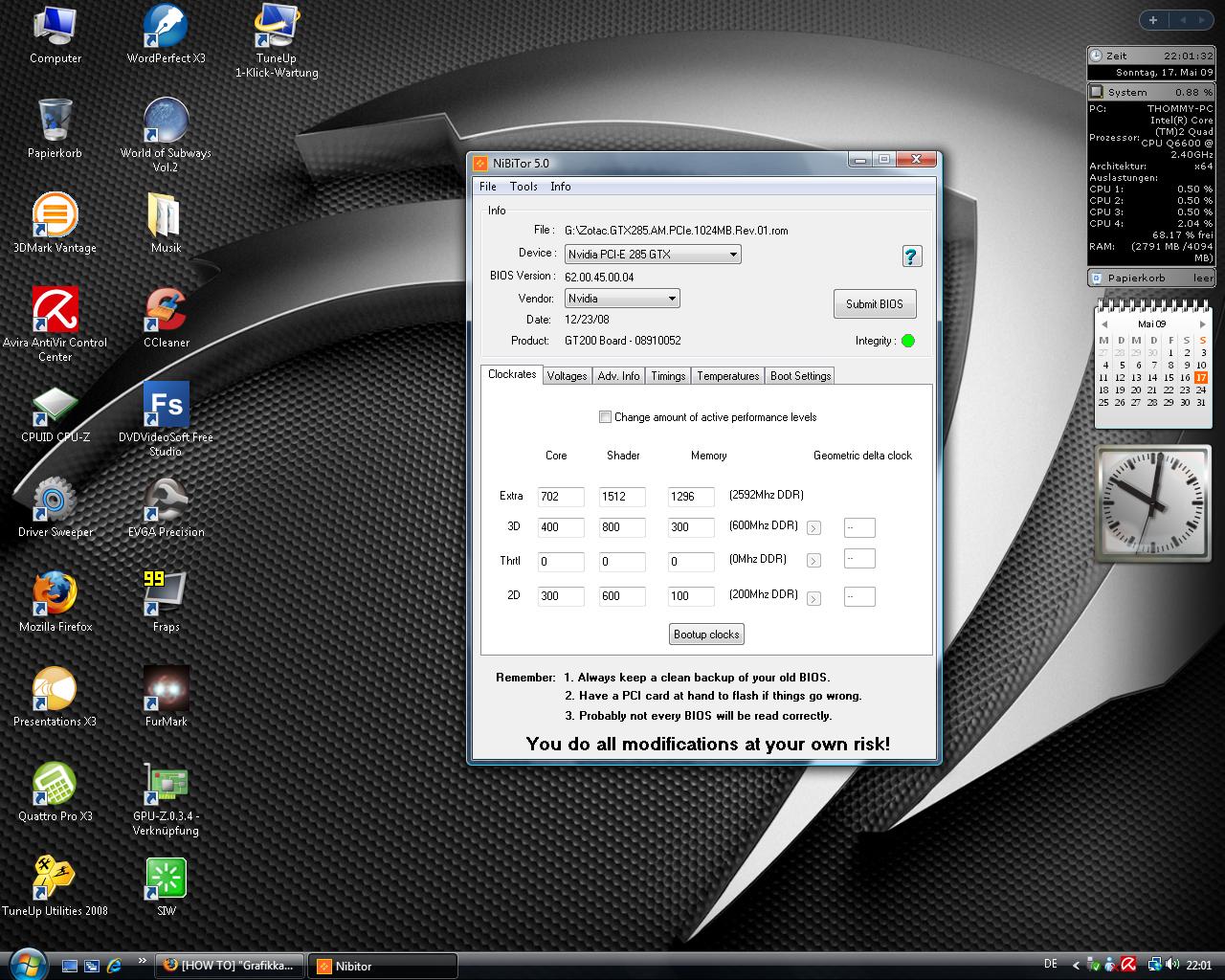
Task: Click the Extra Core clock input field
Action: (x=560, y=497)
